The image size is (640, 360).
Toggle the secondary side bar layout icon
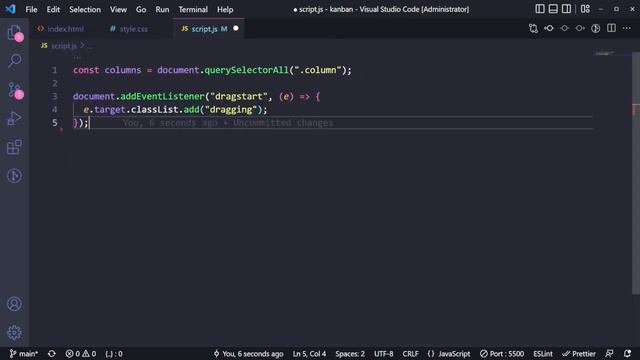click(566, 9)
